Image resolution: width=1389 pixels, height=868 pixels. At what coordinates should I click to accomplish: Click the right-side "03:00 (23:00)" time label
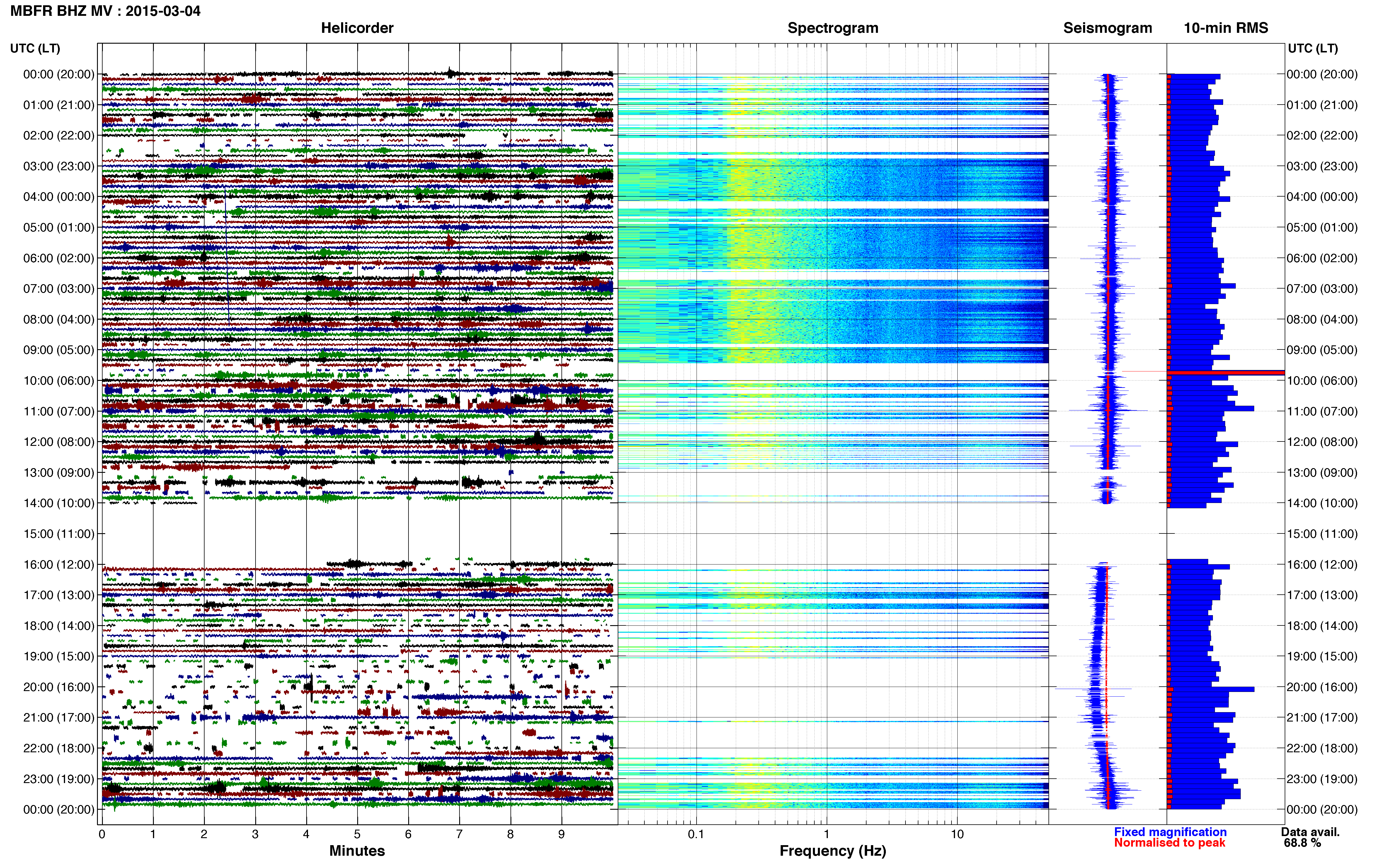pyautogui.click(x=1322, y=166)
